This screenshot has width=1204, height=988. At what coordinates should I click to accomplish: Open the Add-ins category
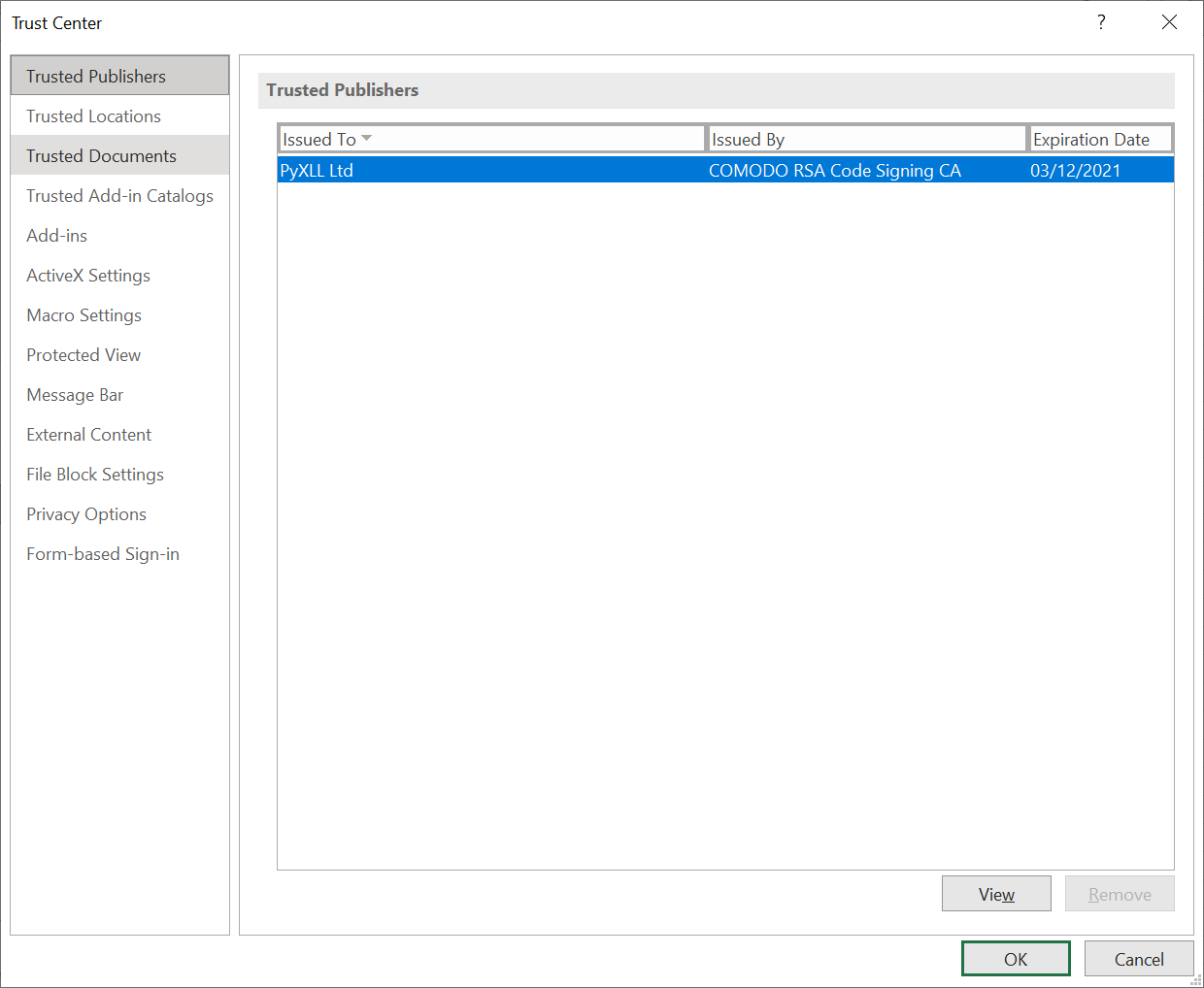point(119,235)
